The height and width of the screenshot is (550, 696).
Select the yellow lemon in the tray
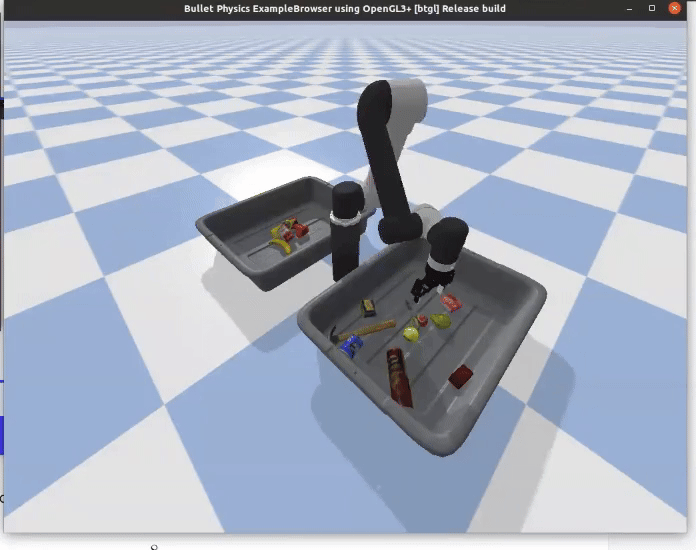411,334
